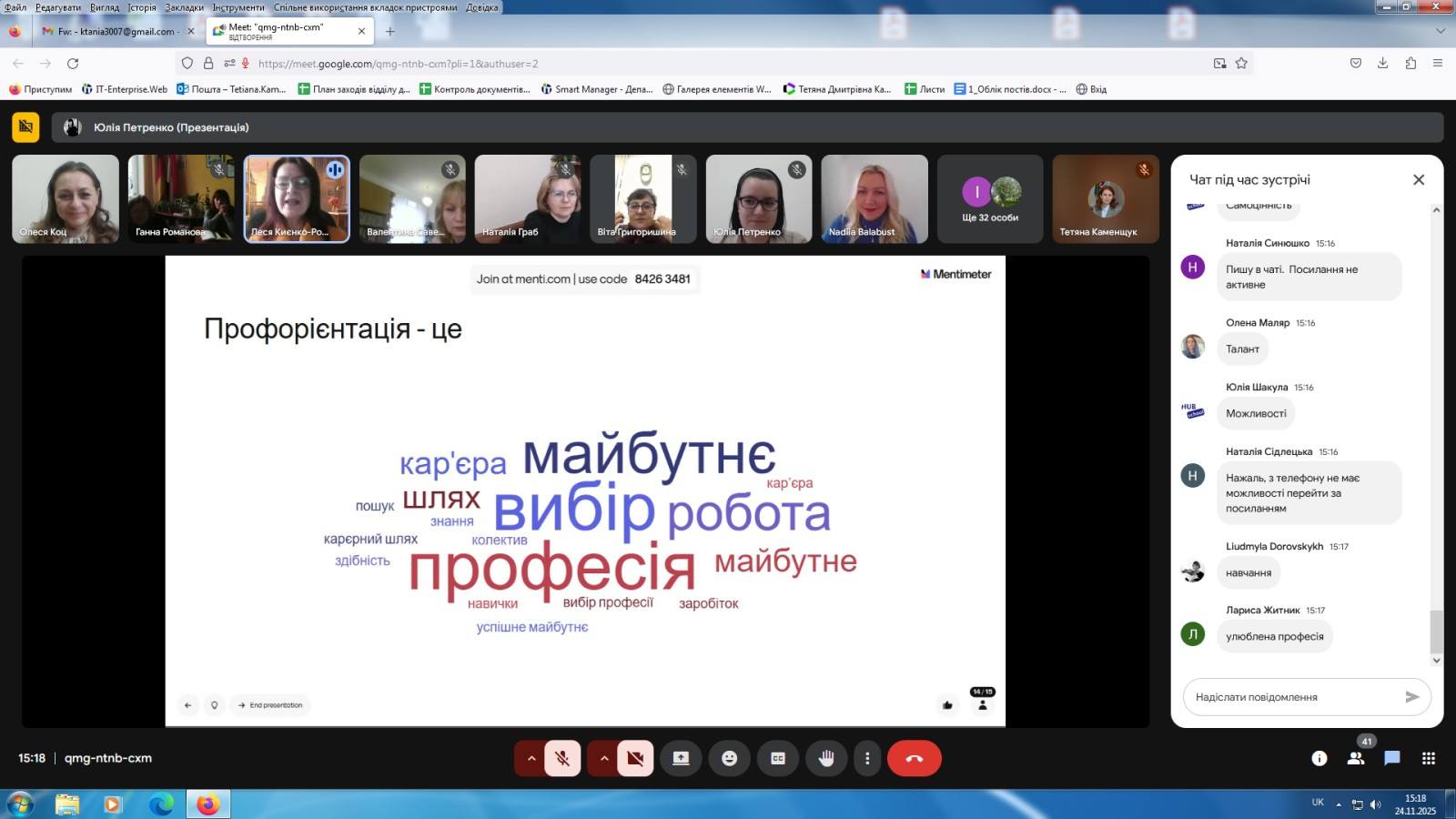Expand camera video settings chevron
This screenshot has width=1456, height=819.
(603, 758)
